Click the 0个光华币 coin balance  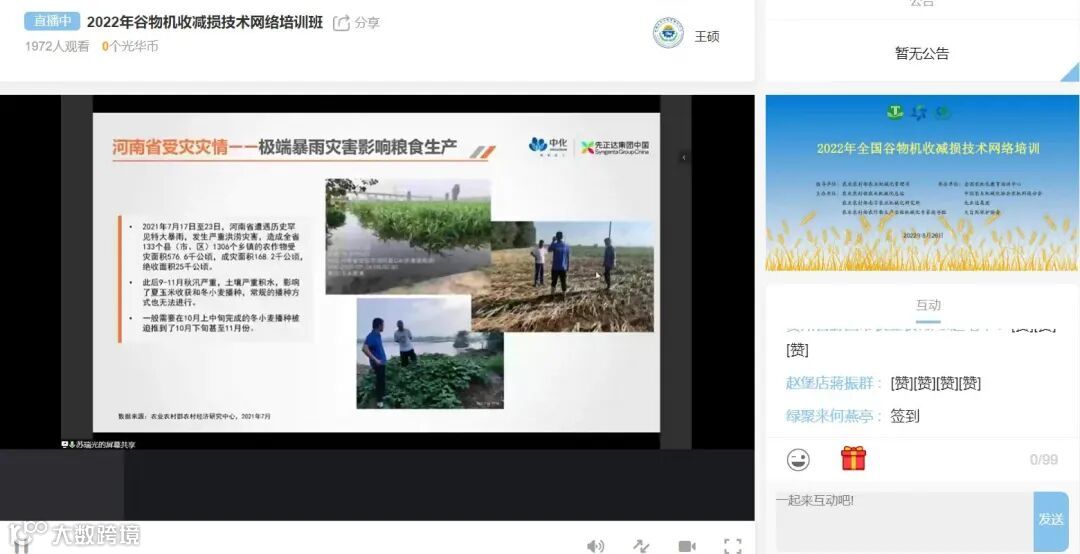click(x=129, y=46)
